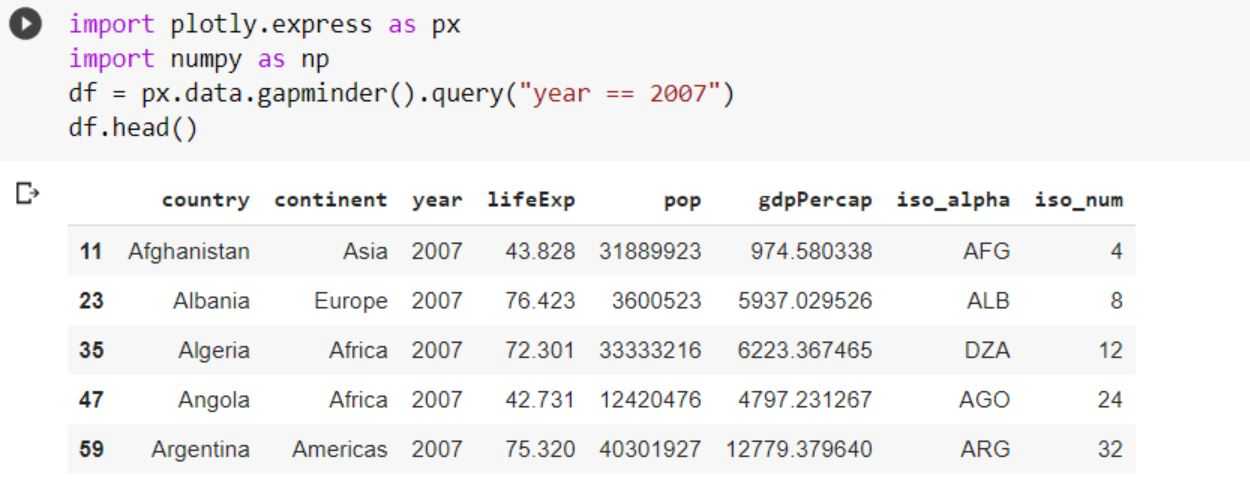The image size is (1250, 479).
Task: Select row index 35 in the table
Action: [92, 351]
